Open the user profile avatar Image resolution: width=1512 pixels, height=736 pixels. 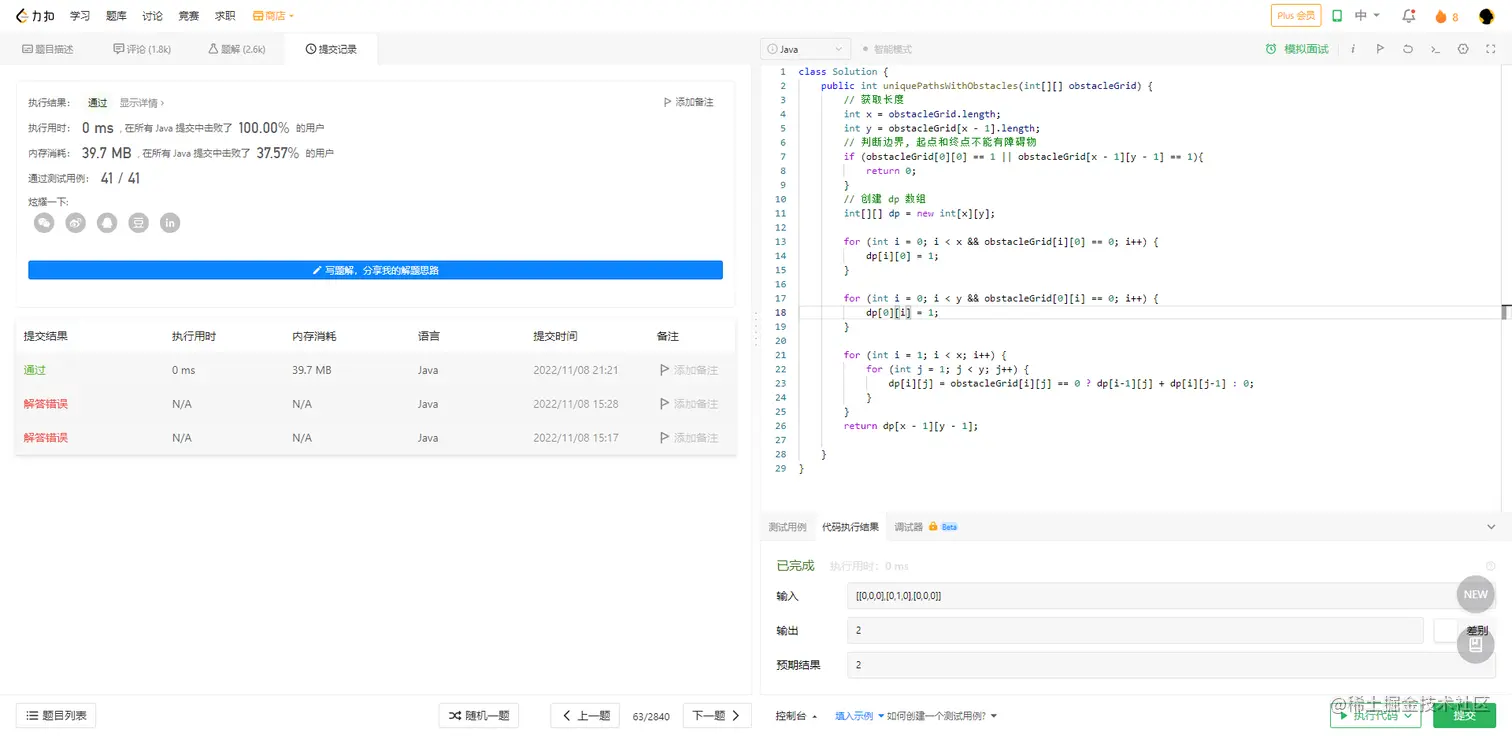[x=1486, y=16]
